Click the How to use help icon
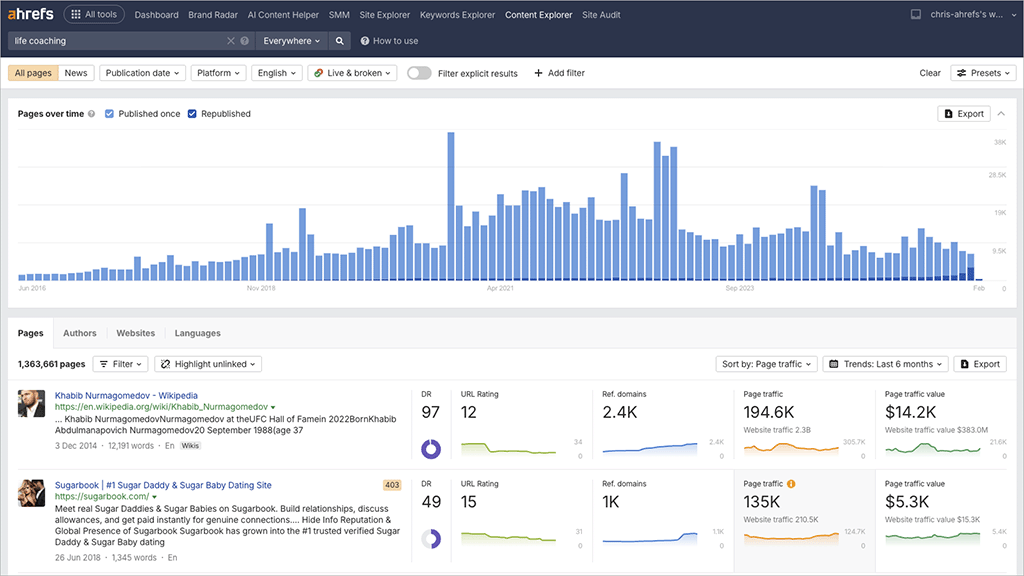This screenshot has width=1024, height=576. [x=366, y=41]
